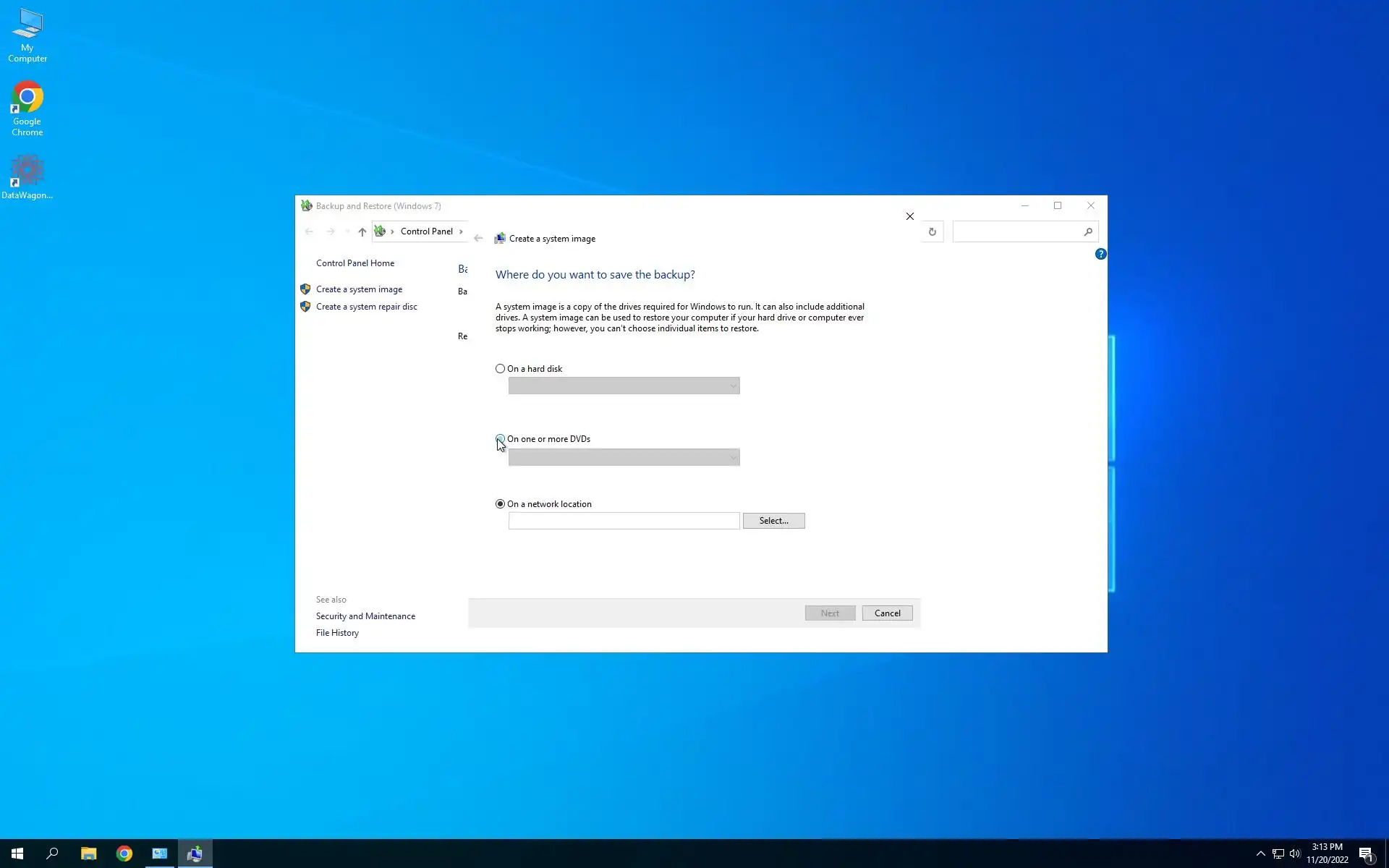Click the network location path field
1389x868 pixels.
pyautogui.click(x=624, y=521)
